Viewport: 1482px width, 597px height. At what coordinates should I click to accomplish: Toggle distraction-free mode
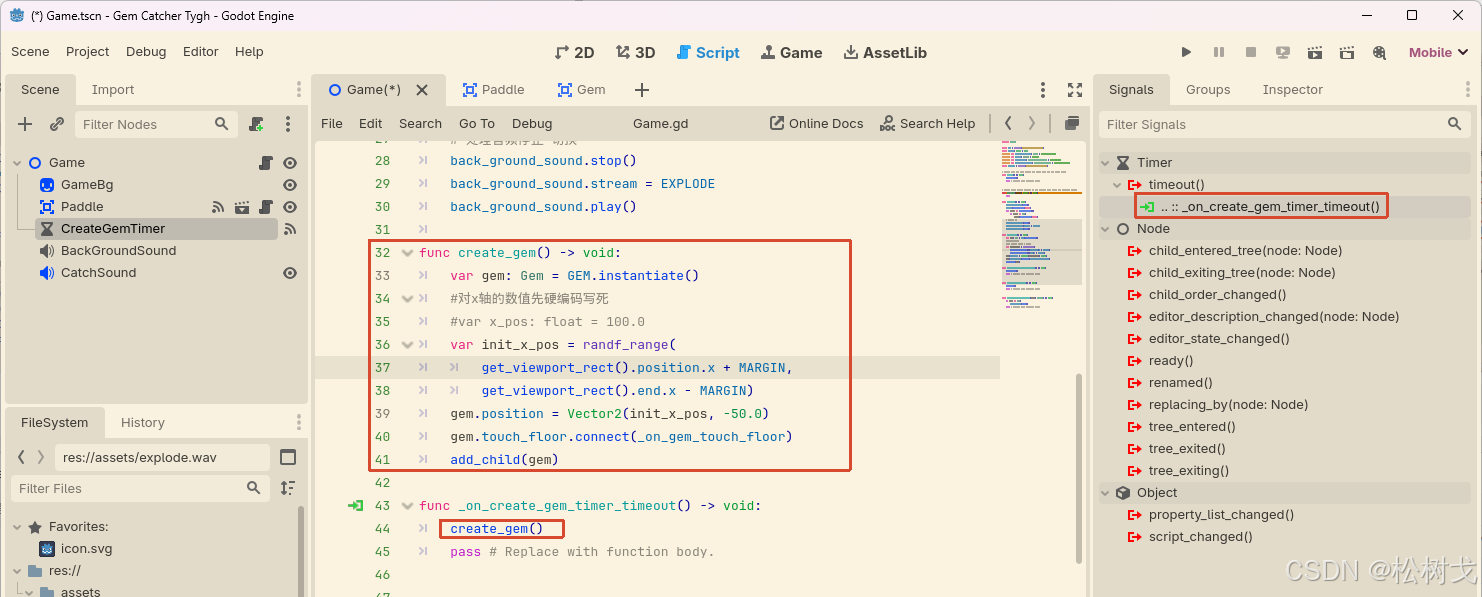1075,90
